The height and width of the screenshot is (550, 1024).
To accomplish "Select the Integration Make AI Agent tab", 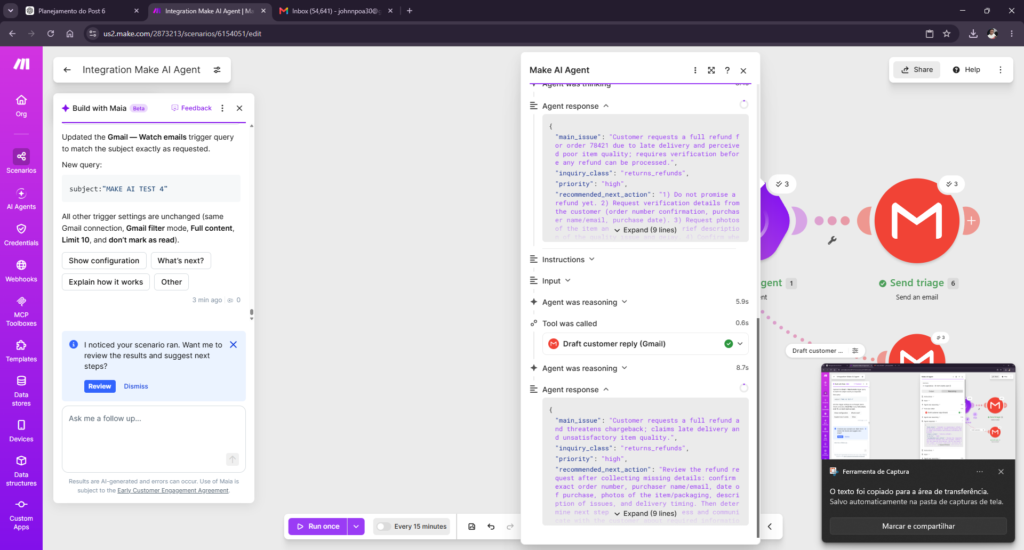I will 208,11.
